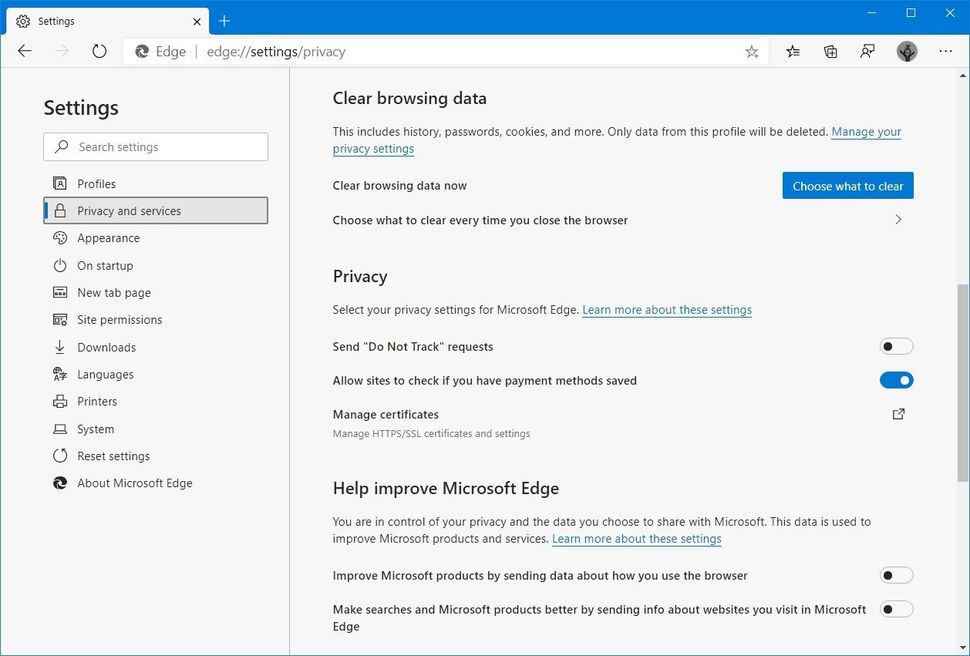Click the profile avatar in the toolbar
This screenshot has width=970, height=656.
pyautogui.click(x=906, y=51)
